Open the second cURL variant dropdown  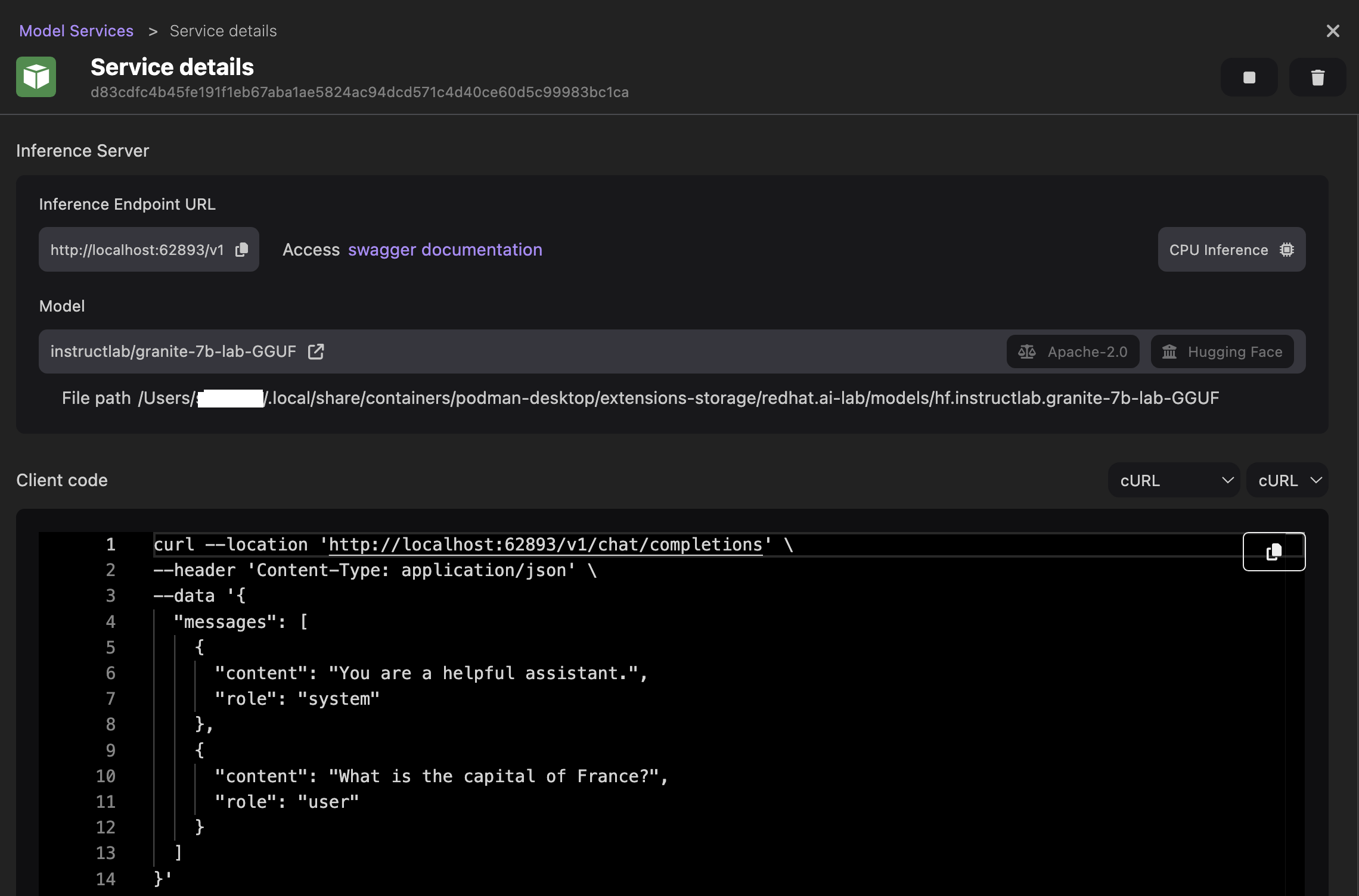coord(1287,480)
